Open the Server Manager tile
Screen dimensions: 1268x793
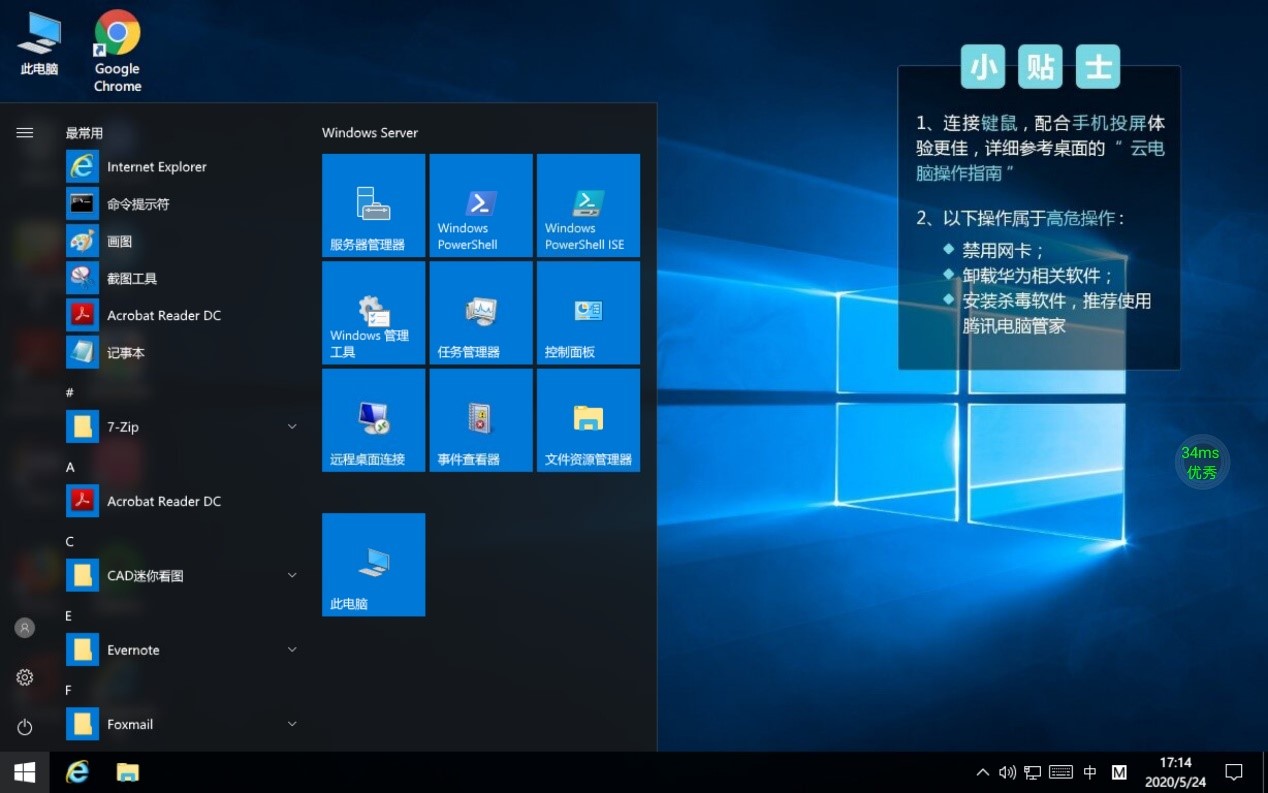pyautogui.click(x=373, y=205)
